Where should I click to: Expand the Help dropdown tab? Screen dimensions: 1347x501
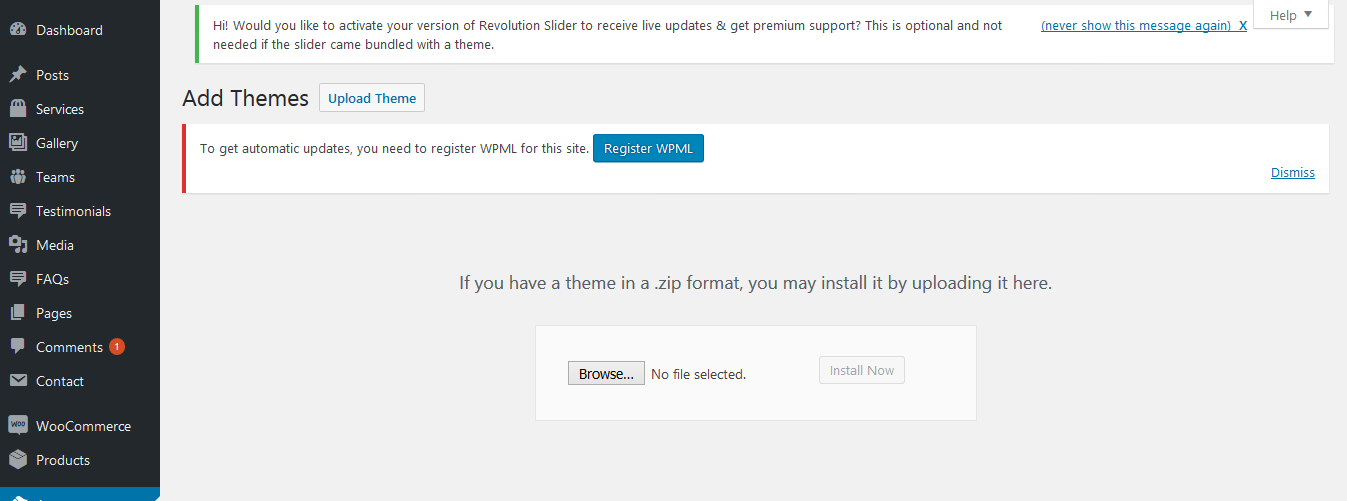pyautogui.click(x=1290, y=15)
